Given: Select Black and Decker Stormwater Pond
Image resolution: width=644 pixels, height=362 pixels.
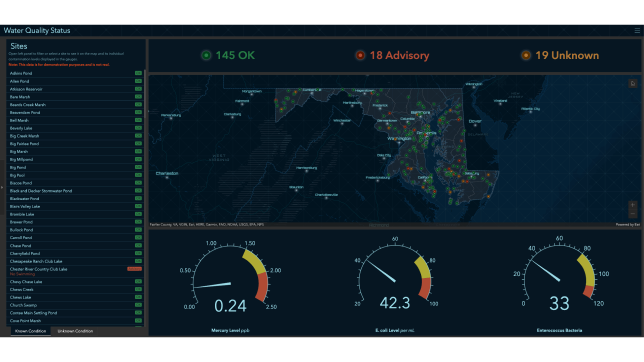Looking at the screenshot, I should [76, 191].
